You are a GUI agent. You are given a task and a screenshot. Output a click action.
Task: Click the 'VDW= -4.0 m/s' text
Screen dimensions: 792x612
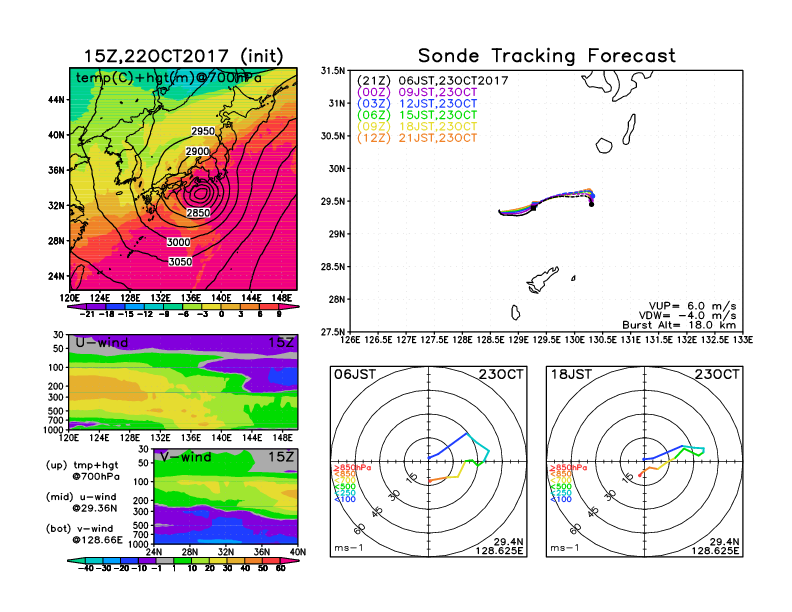pos(687,316)
